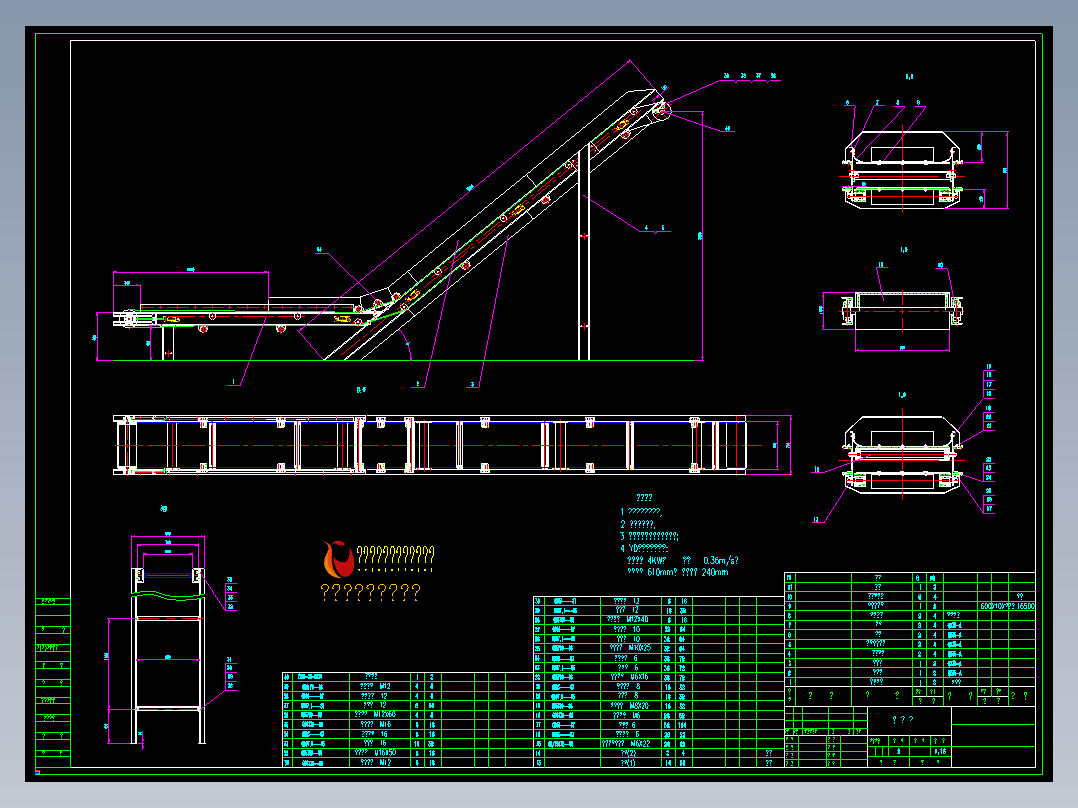This screenshot has height=808, width=1078.
Task: Click note line 4 starting with YD
Action: coord(644,548)
